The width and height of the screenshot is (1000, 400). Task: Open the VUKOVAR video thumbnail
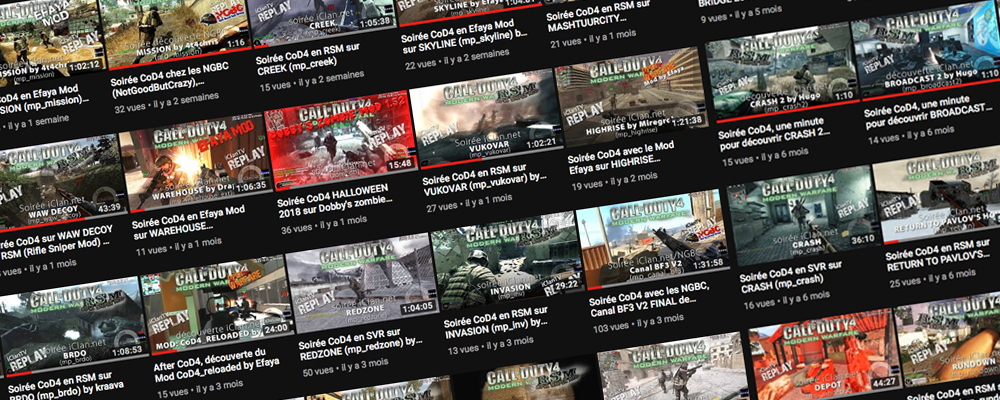[485, 119]
